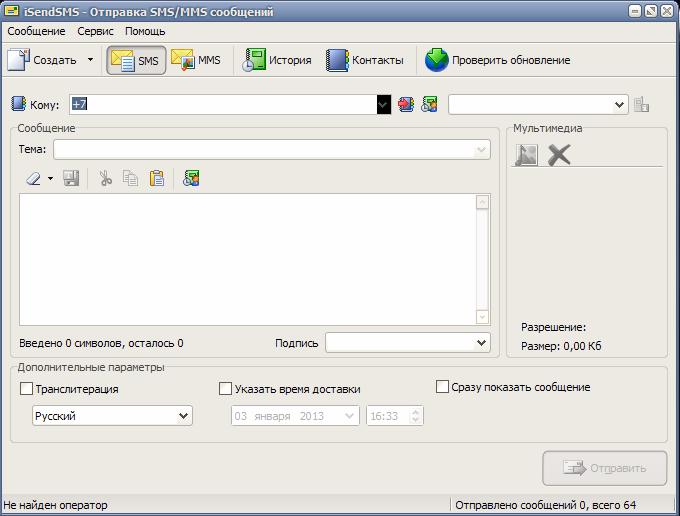Click the add multimedia image icon
The image size is (680, 516).
pos(526,155)
